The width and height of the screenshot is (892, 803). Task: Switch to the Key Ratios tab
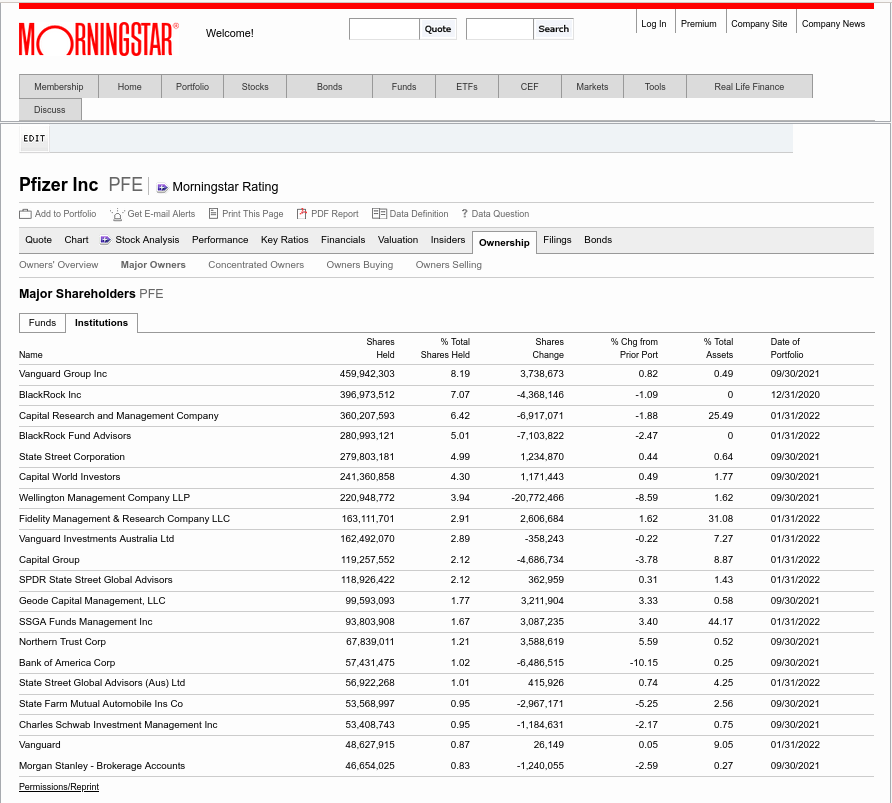(284, 240)
